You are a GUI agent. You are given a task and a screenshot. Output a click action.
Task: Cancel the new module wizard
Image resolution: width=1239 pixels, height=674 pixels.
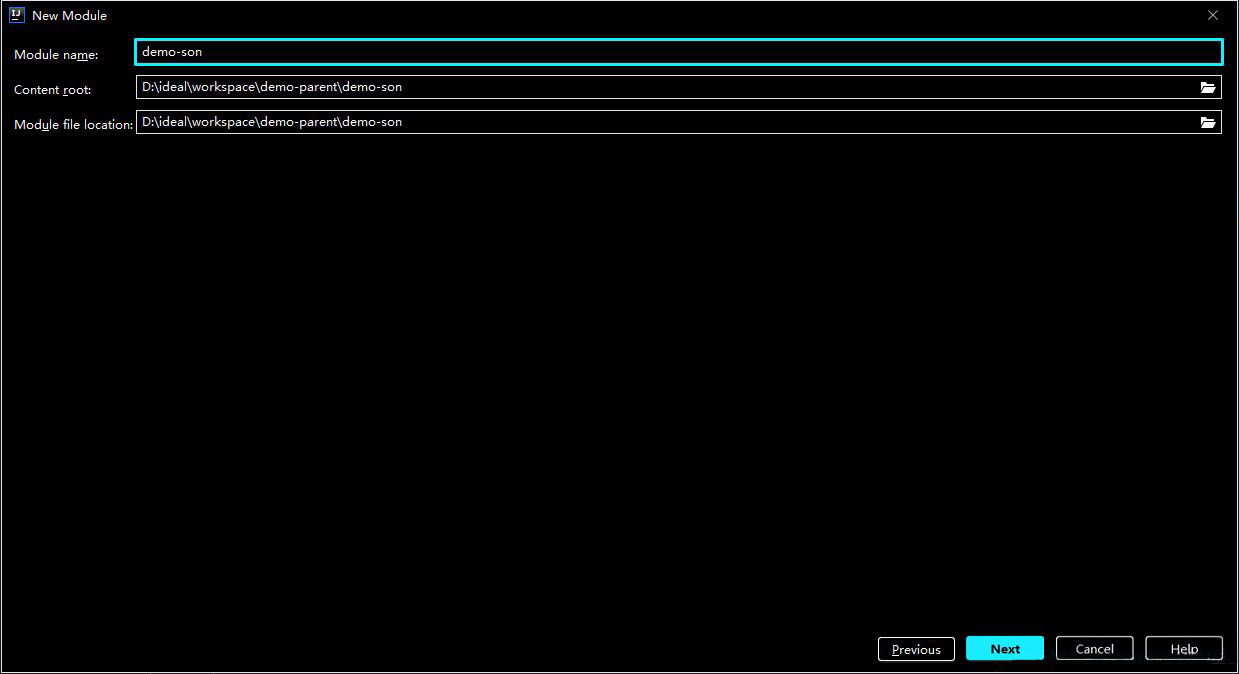tap(1094, 649)
